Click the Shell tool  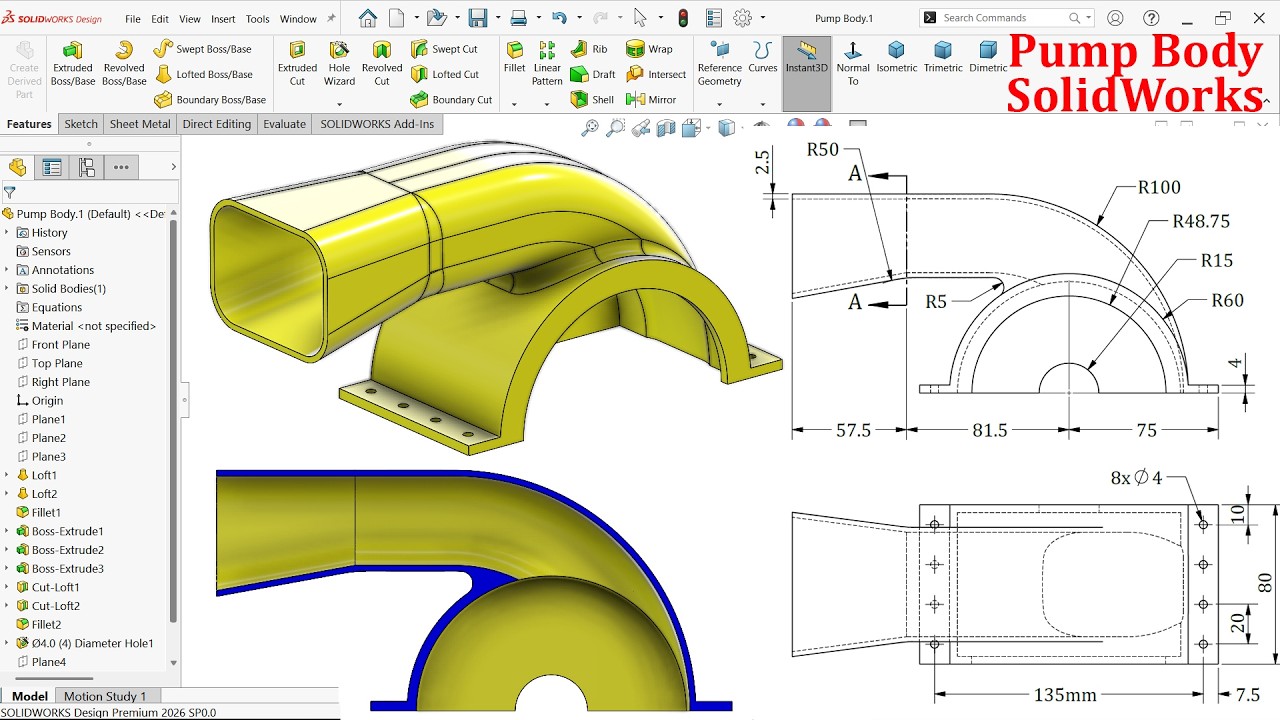coord(592,100)
